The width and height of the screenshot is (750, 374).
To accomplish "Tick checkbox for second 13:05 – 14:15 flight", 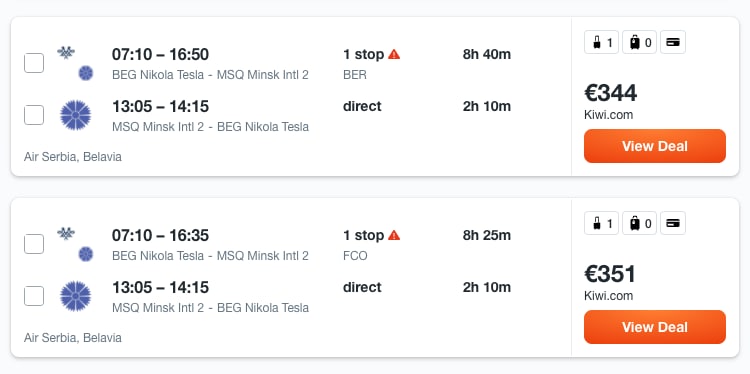I will tap(34, 296).
